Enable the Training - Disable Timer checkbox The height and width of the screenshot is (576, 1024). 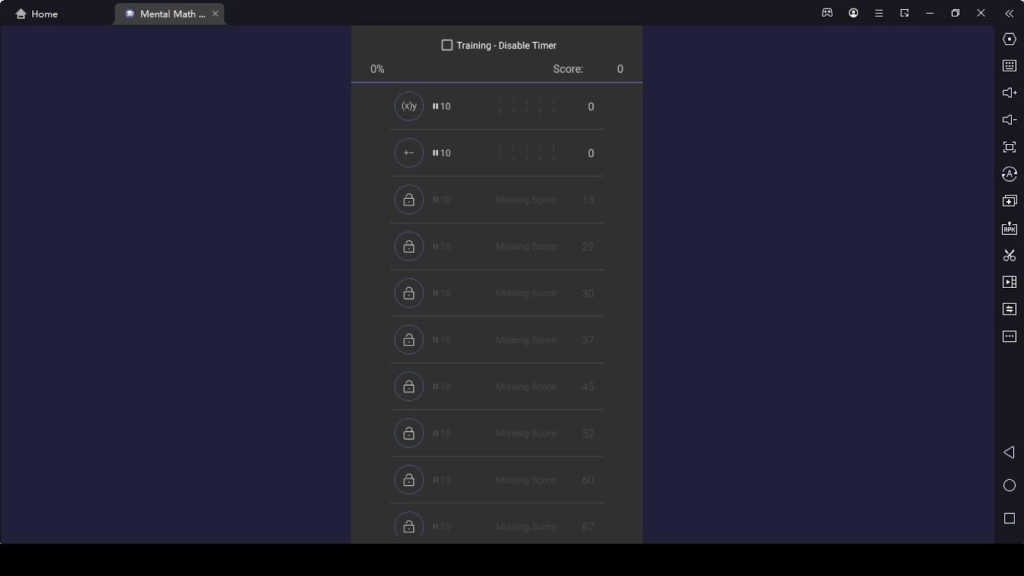click(447, 45)
